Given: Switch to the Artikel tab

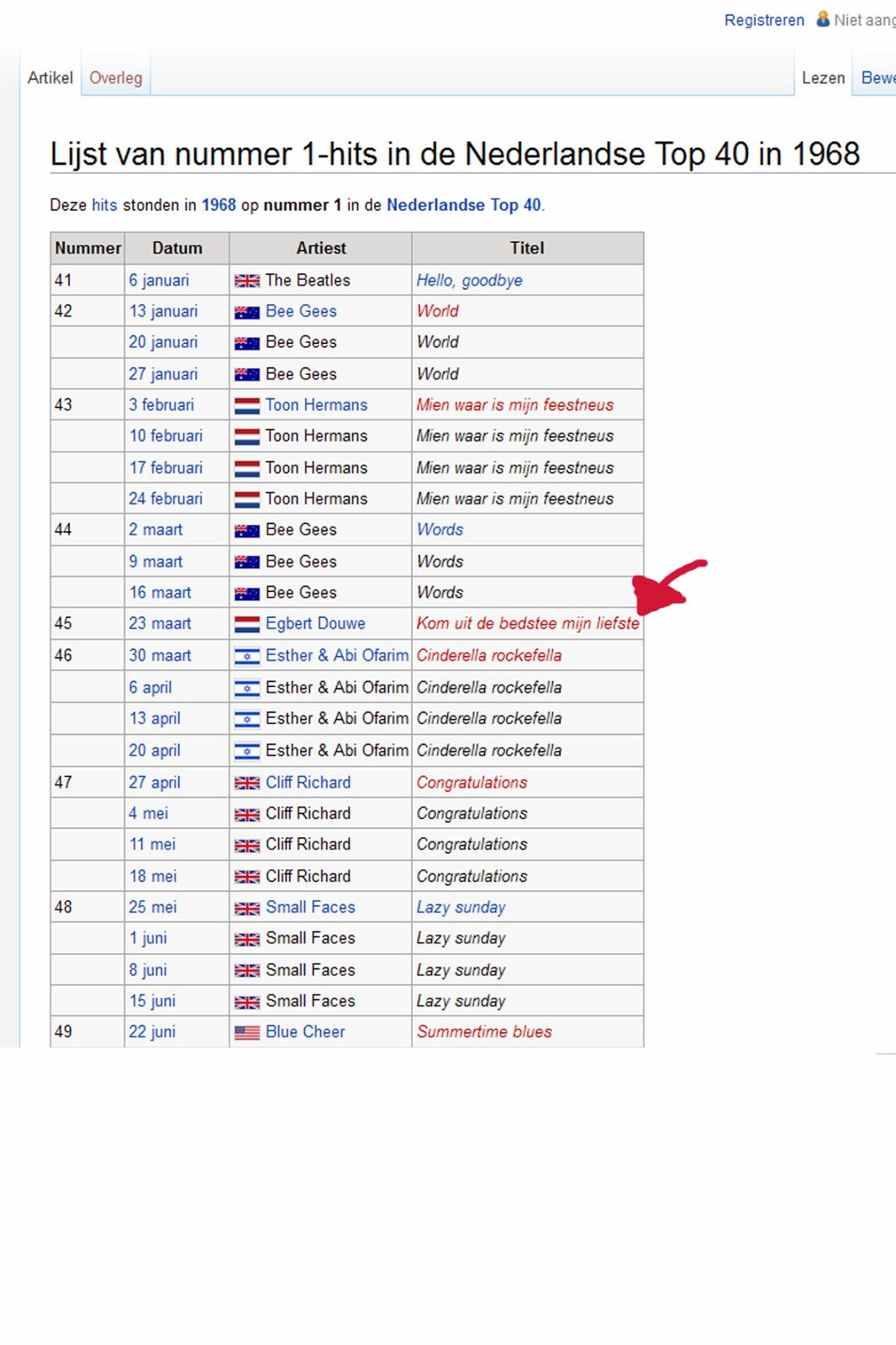Looking at the screenshot, I should [x=50, y=78].
